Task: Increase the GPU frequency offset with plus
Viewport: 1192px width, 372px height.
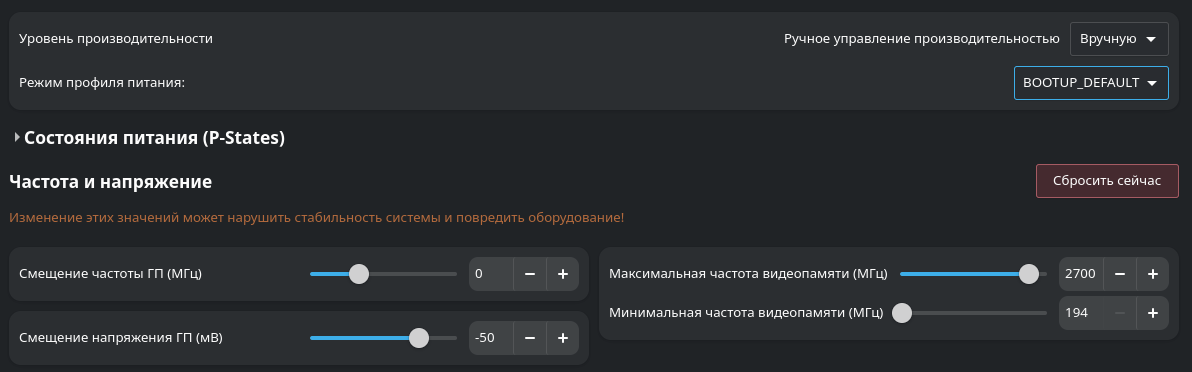Action: click(x=563, y=274)
